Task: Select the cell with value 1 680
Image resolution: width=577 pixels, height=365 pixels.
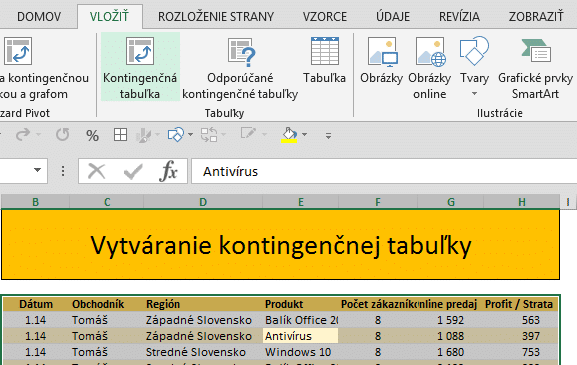Action: click(451, 352)
